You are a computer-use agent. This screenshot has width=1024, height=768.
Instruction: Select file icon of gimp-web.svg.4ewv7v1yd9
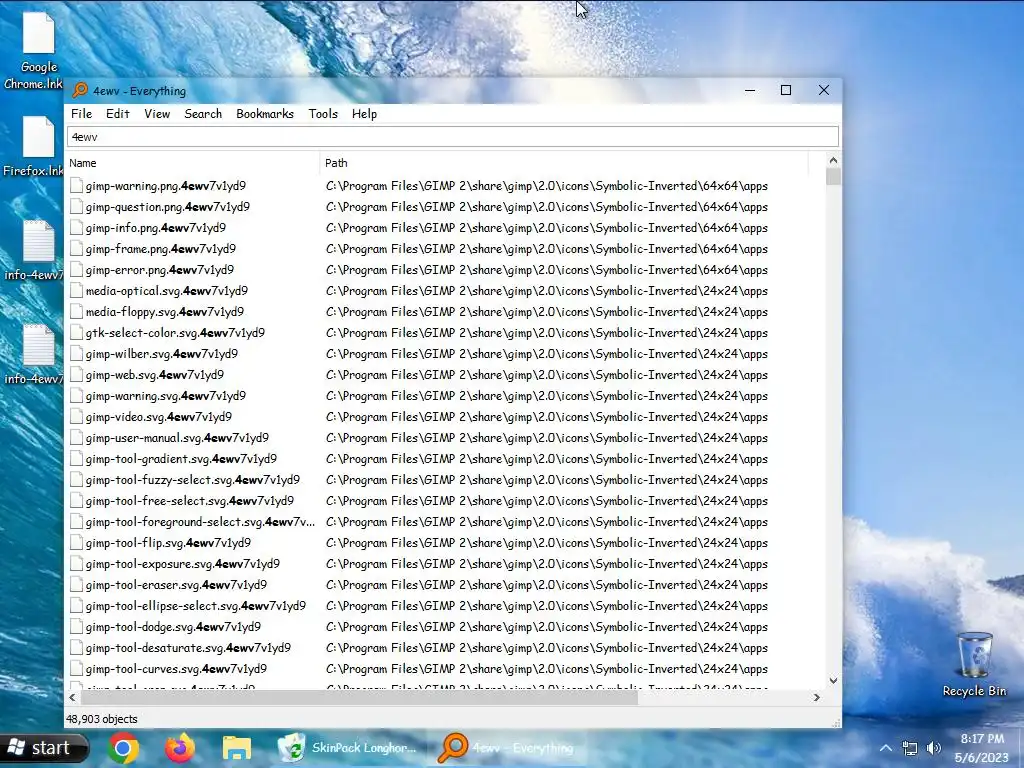click(76, 375)
